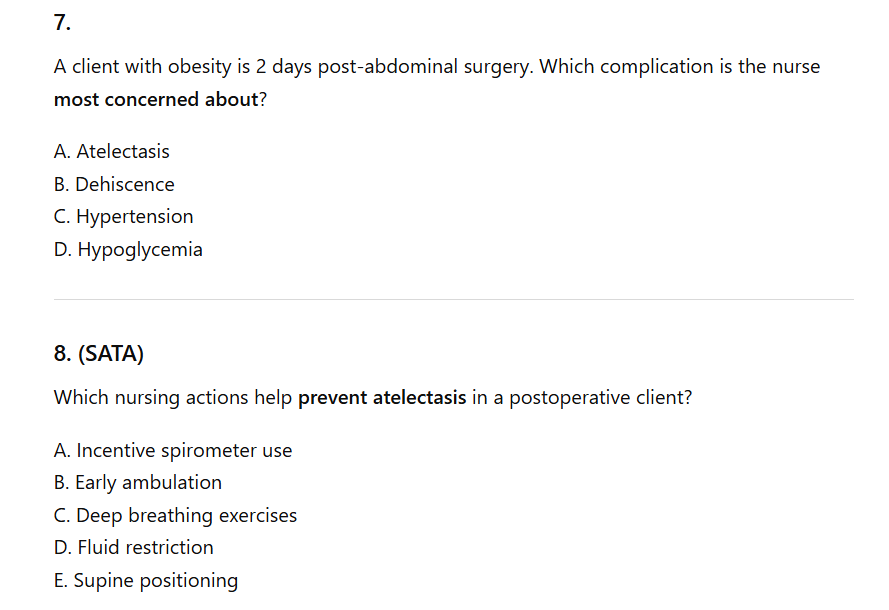889x610 pixels.
Task: Select B. Early ambulation option
Action: (x=138, y=483)
